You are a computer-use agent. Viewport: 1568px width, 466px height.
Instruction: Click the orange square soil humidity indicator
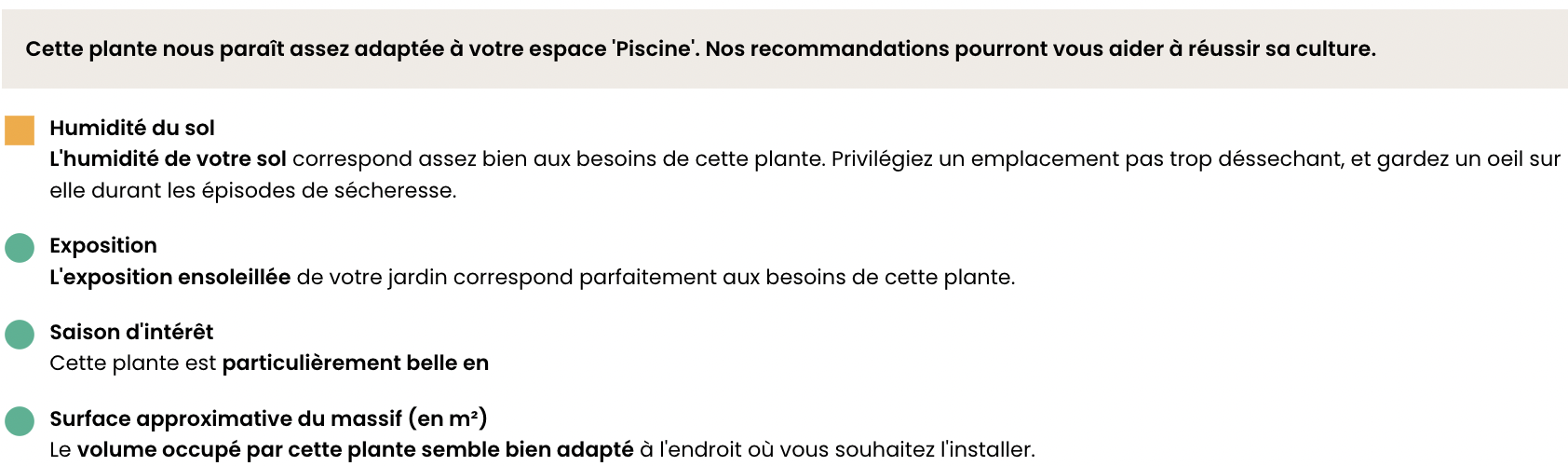(x=20, y=130)
